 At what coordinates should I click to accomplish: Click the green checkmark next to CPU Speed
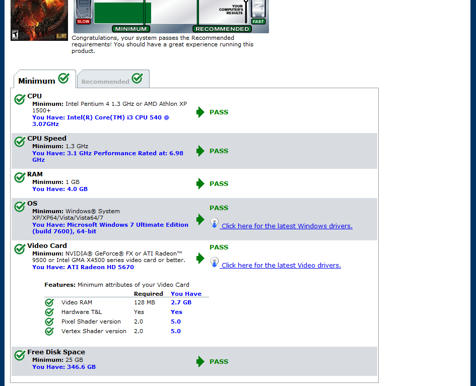click(20, 141)
